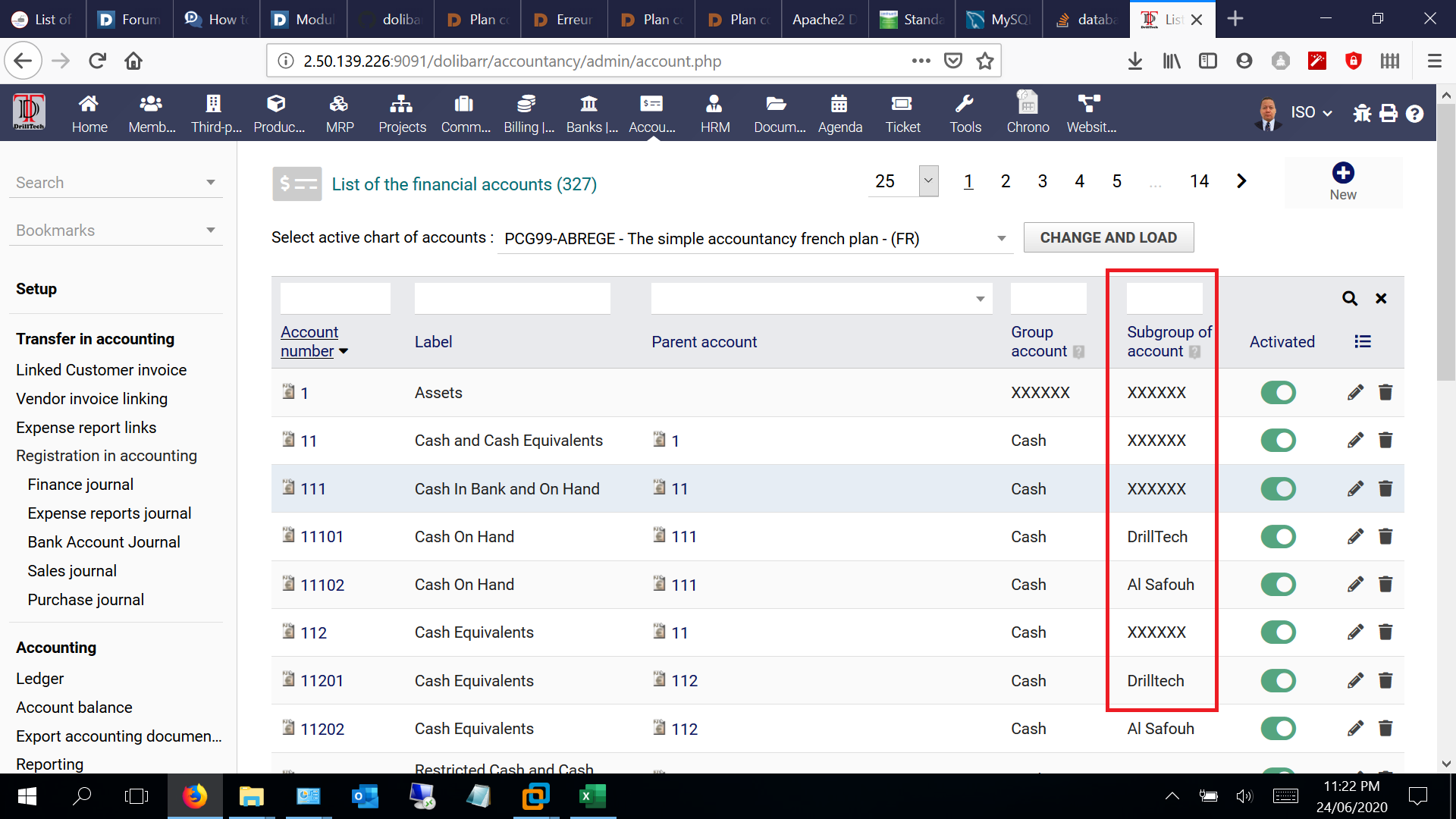Screen dimensions: 1456x819
Task: Click the print icon in top bar
Action: click(x=1389, y=114)
